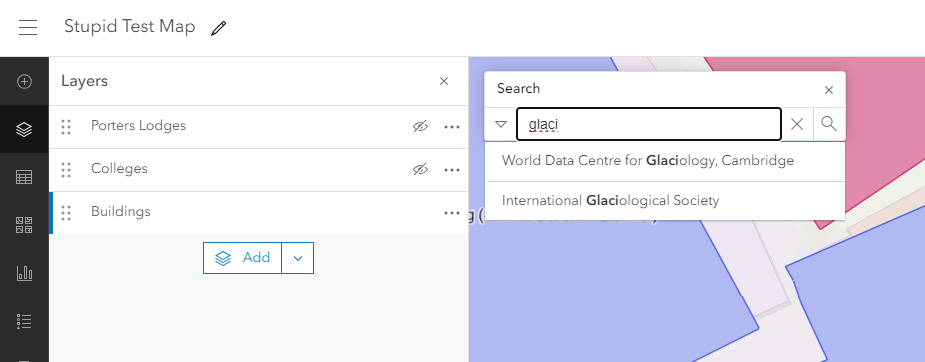Focus the search box containing glaci

pyautogui.click(x=649, y=124)
